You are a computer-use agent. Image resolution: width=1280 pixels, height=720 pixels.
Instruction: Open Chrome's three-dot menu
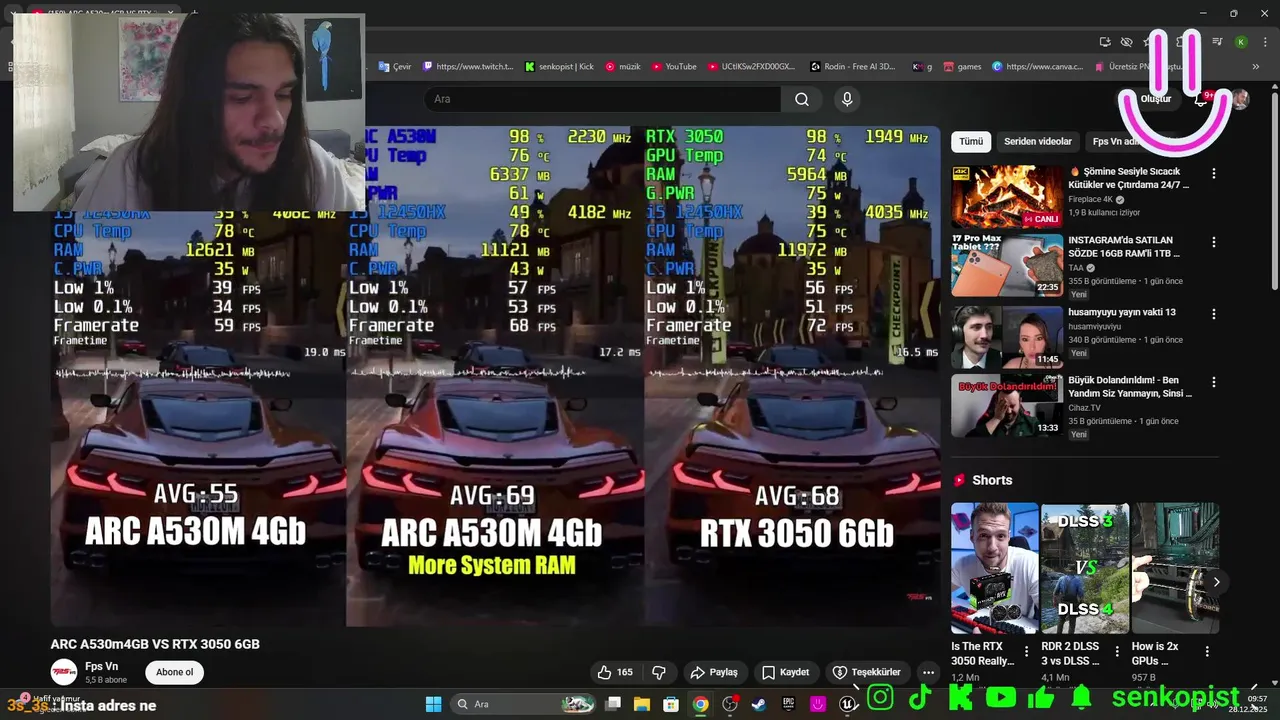pyautogui.click(x=1263, y=42)
